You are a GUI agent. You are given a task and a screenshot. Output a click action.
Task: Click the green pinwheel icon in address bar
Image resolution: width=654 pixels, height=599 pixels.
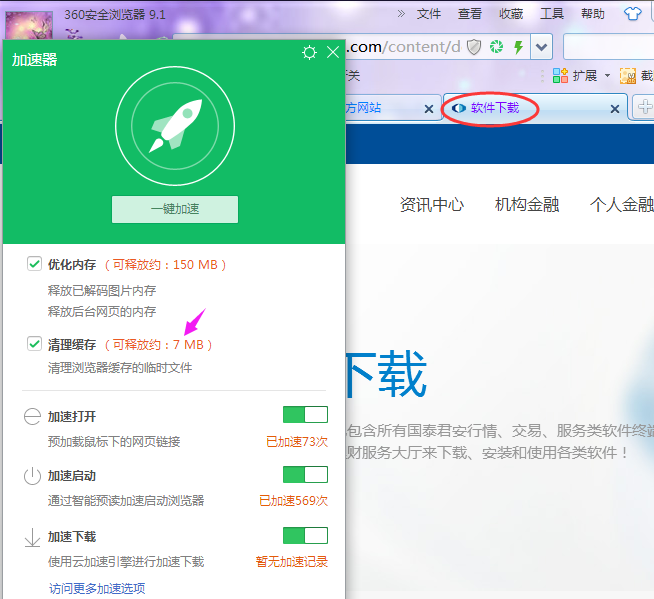(x=496, y=47)
